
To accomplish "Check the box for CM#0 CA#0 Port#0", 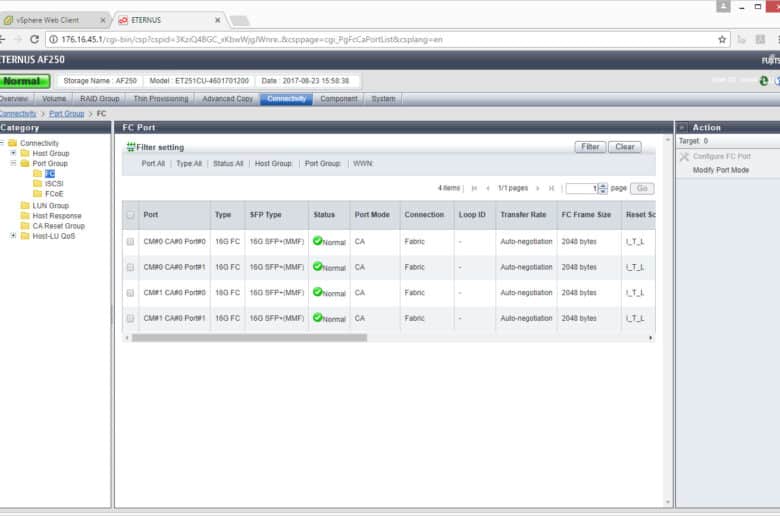I will click(130, 242).
